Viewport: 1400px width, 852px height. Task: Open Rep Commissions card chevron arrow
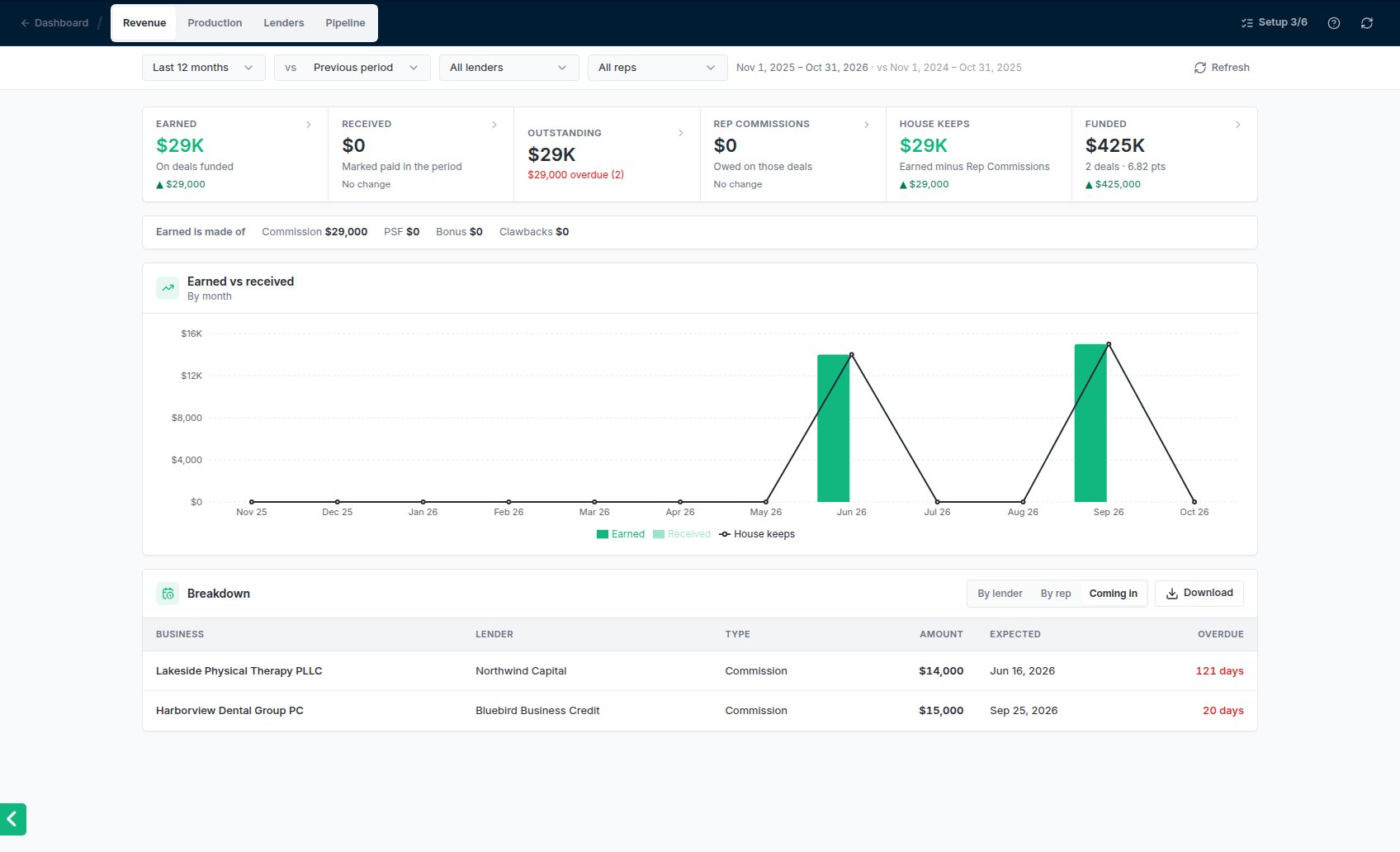[x=866, y=125]
